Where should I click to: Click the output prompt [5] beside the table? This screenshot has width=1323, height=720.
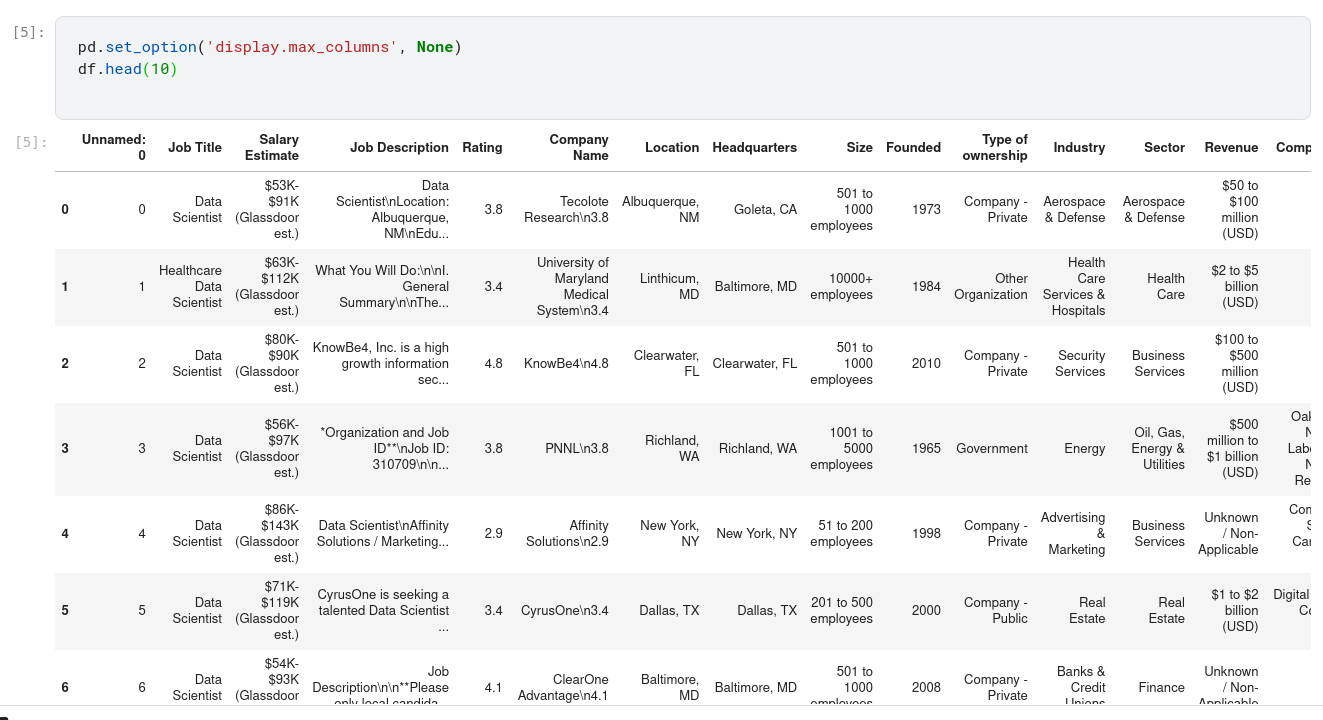(x=31, y=142)
